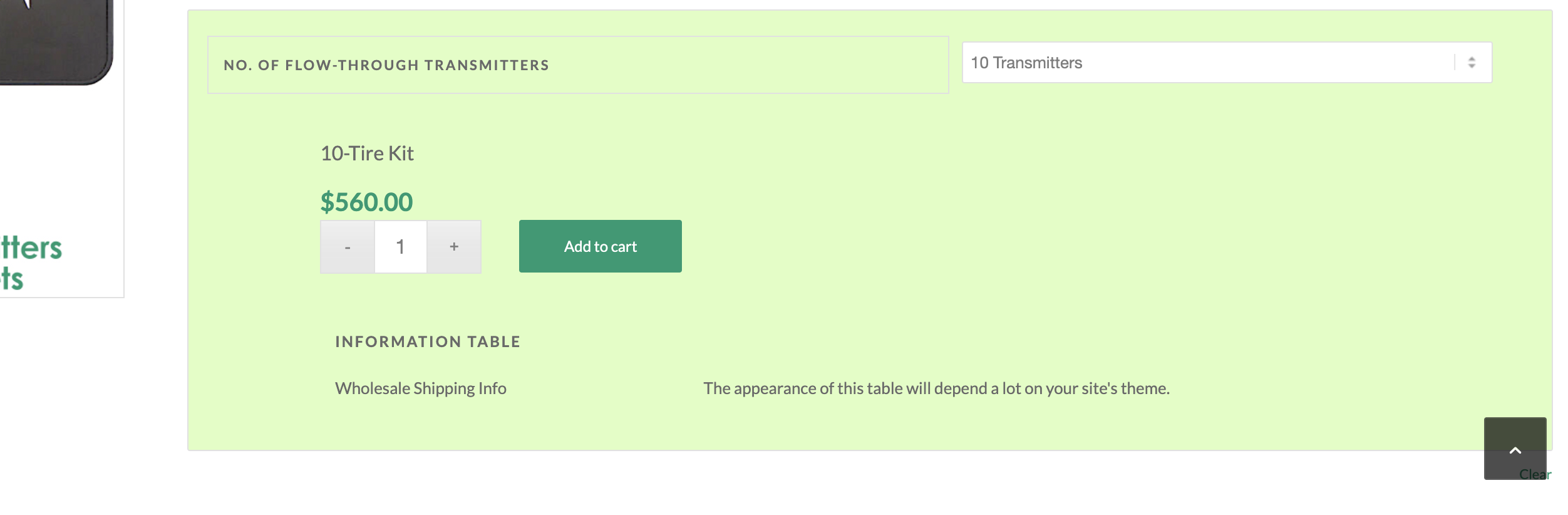Click the product image thumbnail
The width and height of the screenshot is (1568, 515).
tap(56, 42)
